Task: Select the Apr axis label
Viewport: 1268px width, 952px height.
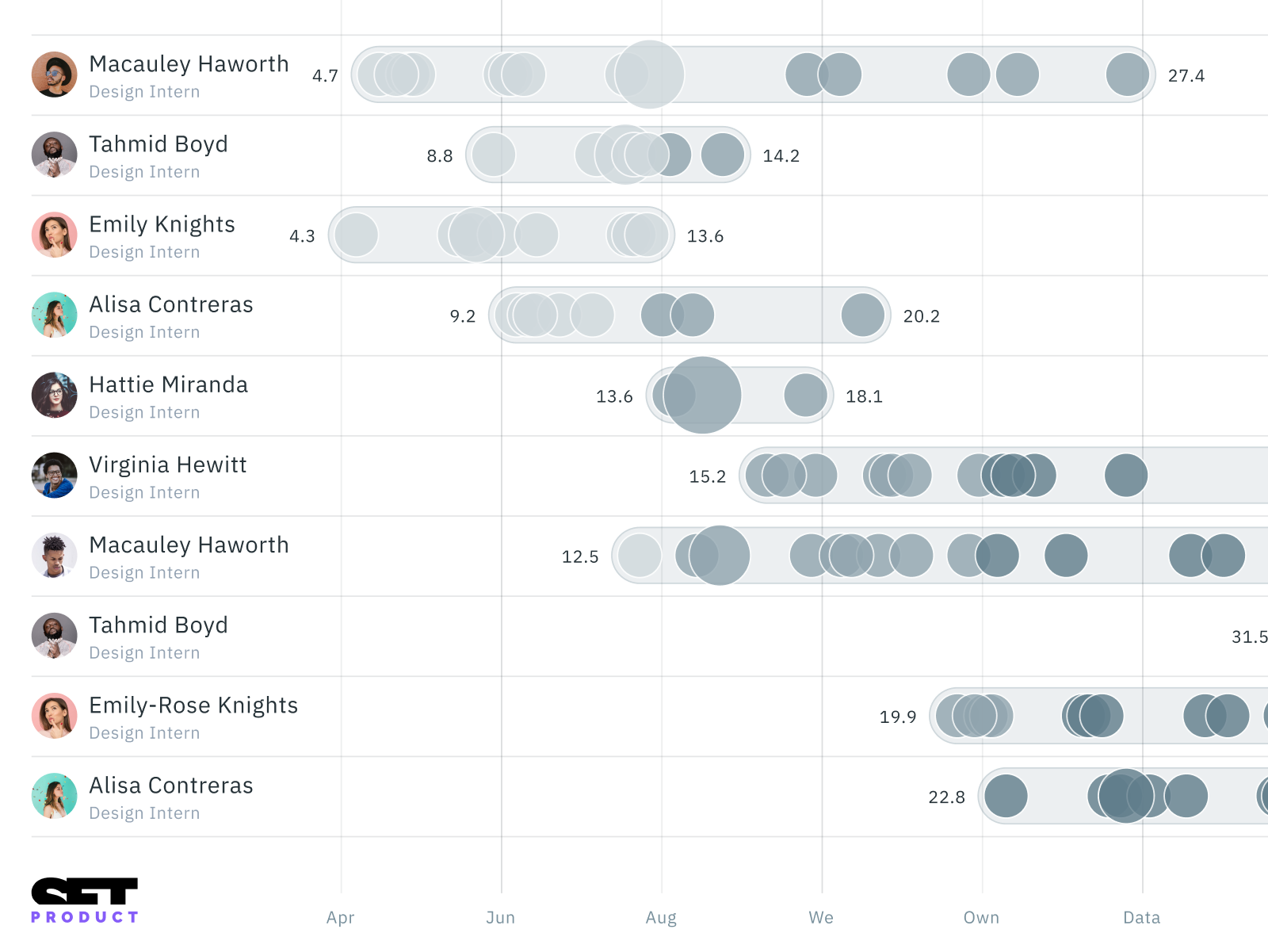Action: click(x=341, y=918)
